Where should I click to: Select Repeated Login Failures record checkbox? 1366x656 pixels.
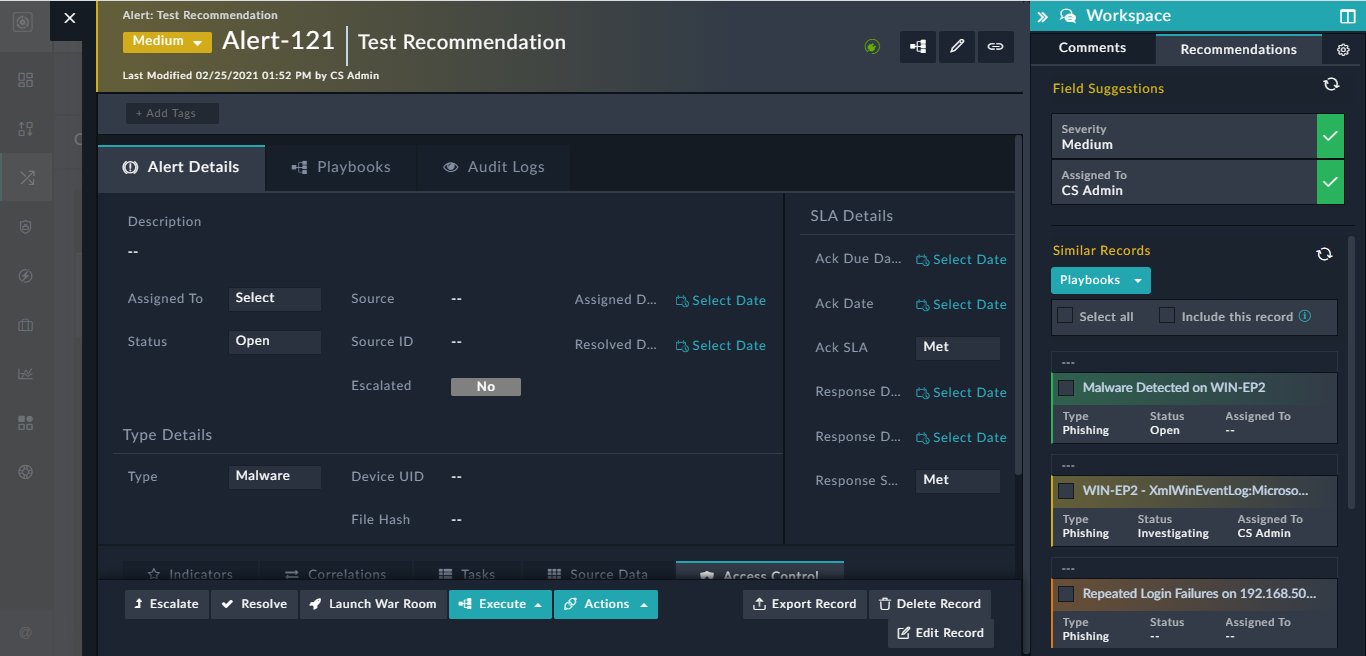1066,594
